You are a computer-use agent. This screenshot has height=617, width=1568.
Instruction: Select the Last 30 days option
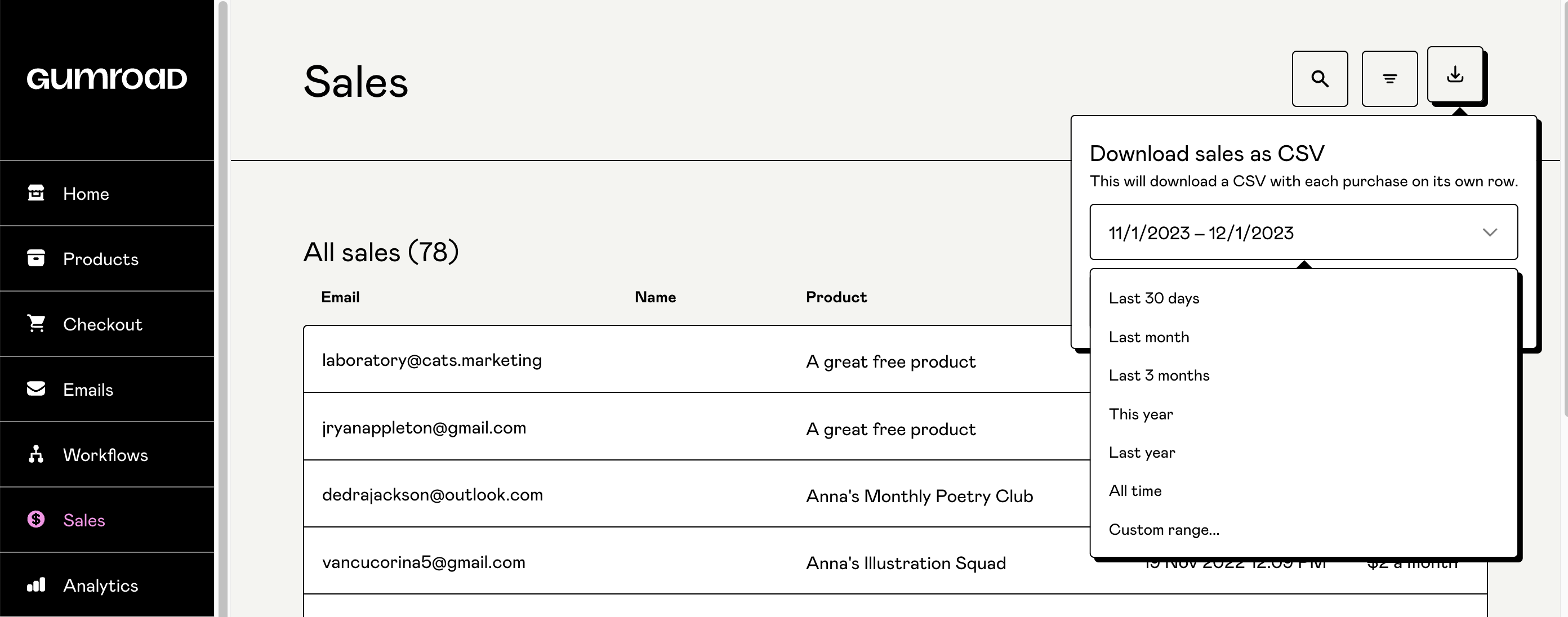coord(1153,298)
